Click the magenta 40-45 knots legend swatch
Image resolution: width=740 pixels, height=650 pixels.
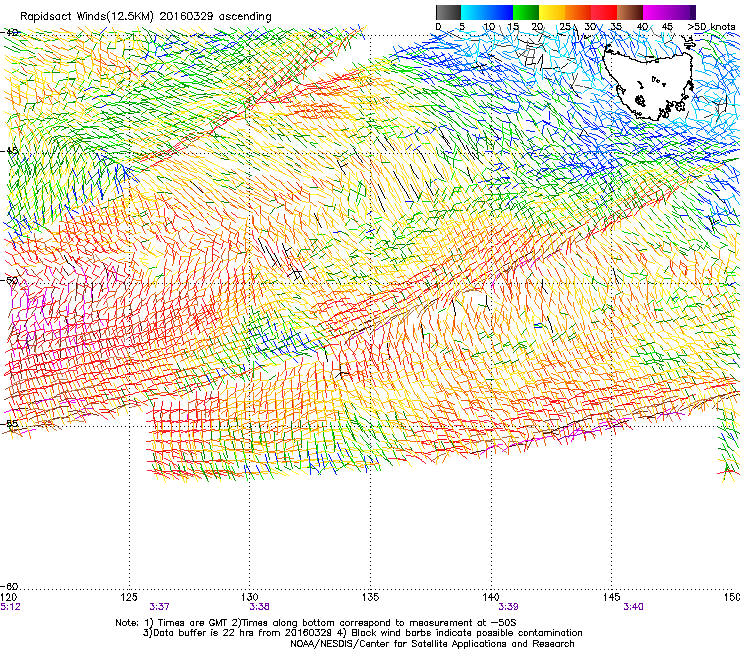[x=656, y=12]
